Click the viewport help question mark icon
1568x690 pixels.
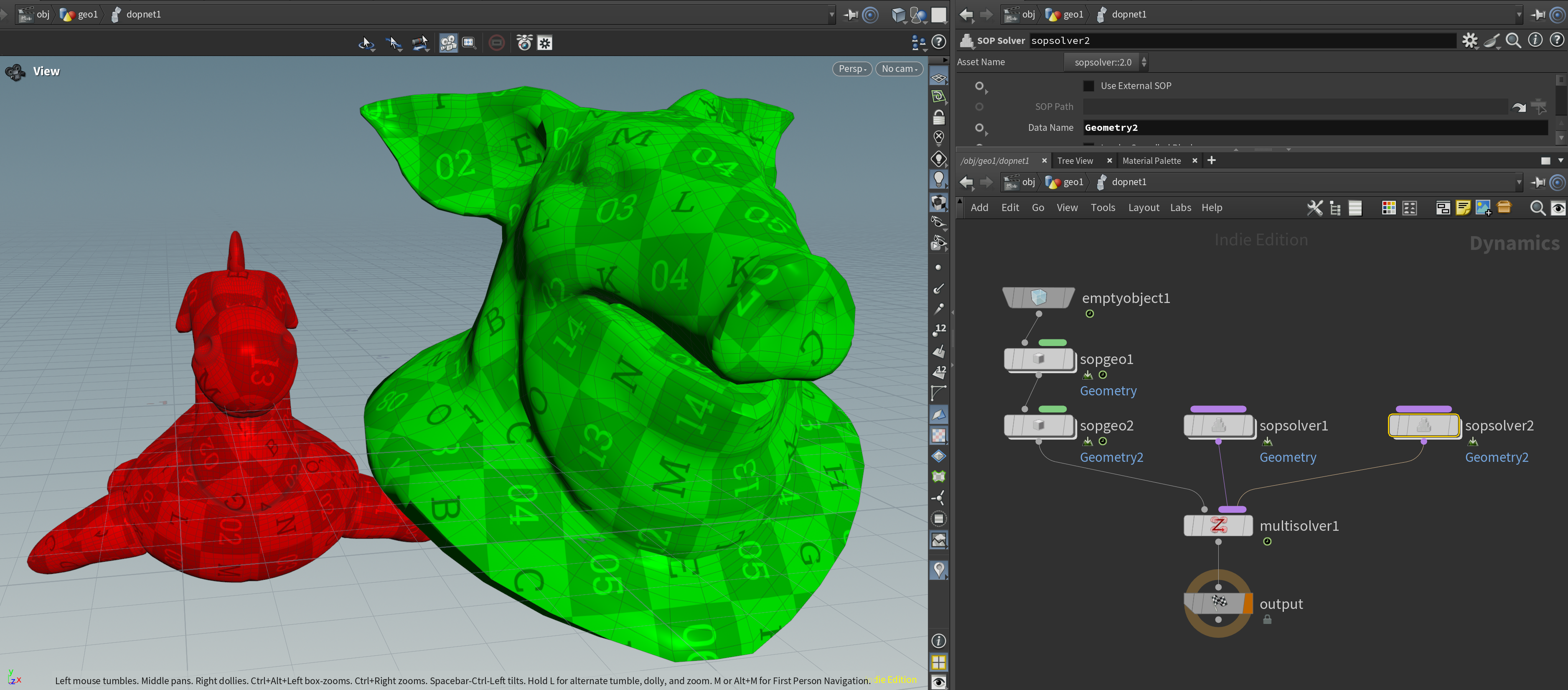[x=939, y=42]
